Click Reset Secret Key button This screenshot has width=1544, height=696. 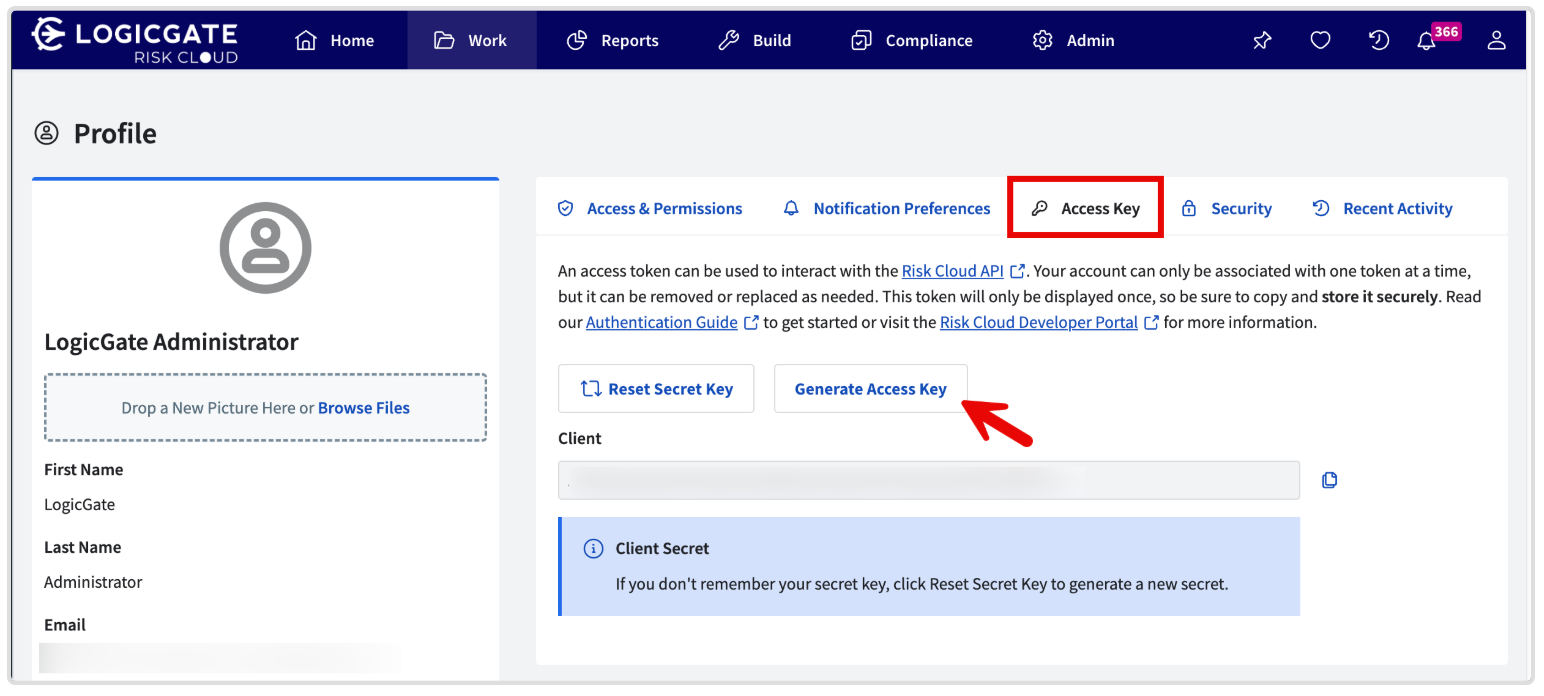click(x=656, y=389)
